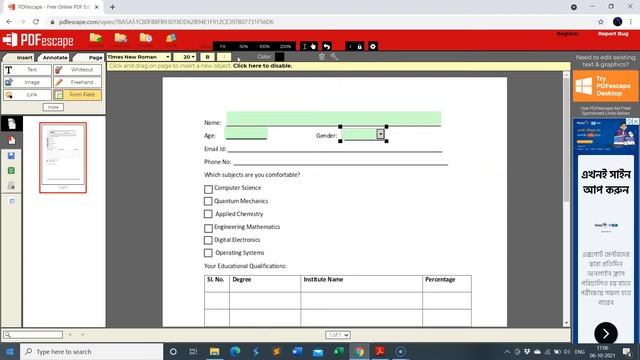Click the colorful folder icon in header
The image size is (640, 360).
(x=171, y=38)
